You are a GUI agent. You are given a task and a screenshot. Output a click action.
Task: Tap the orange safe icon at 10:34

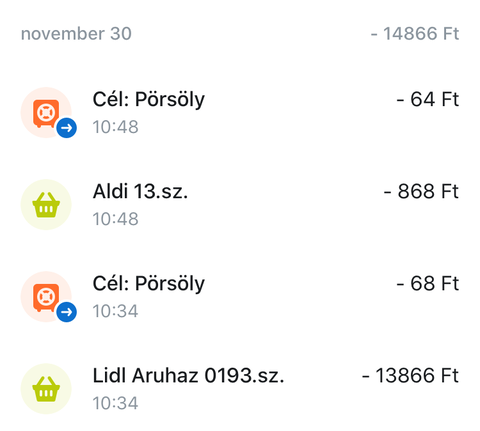pyautogui.click(x=46, y=297)
